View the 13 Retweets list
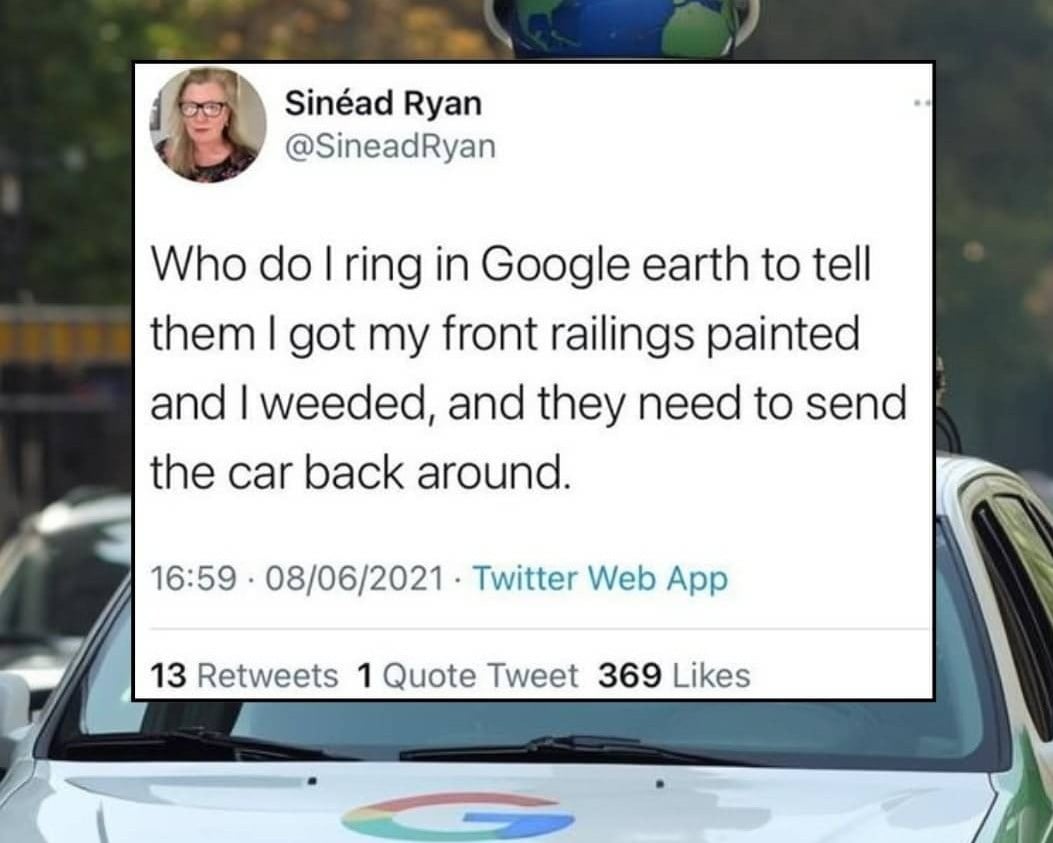This screenshot has width=1053, height=843. click(x=244, y=675)
